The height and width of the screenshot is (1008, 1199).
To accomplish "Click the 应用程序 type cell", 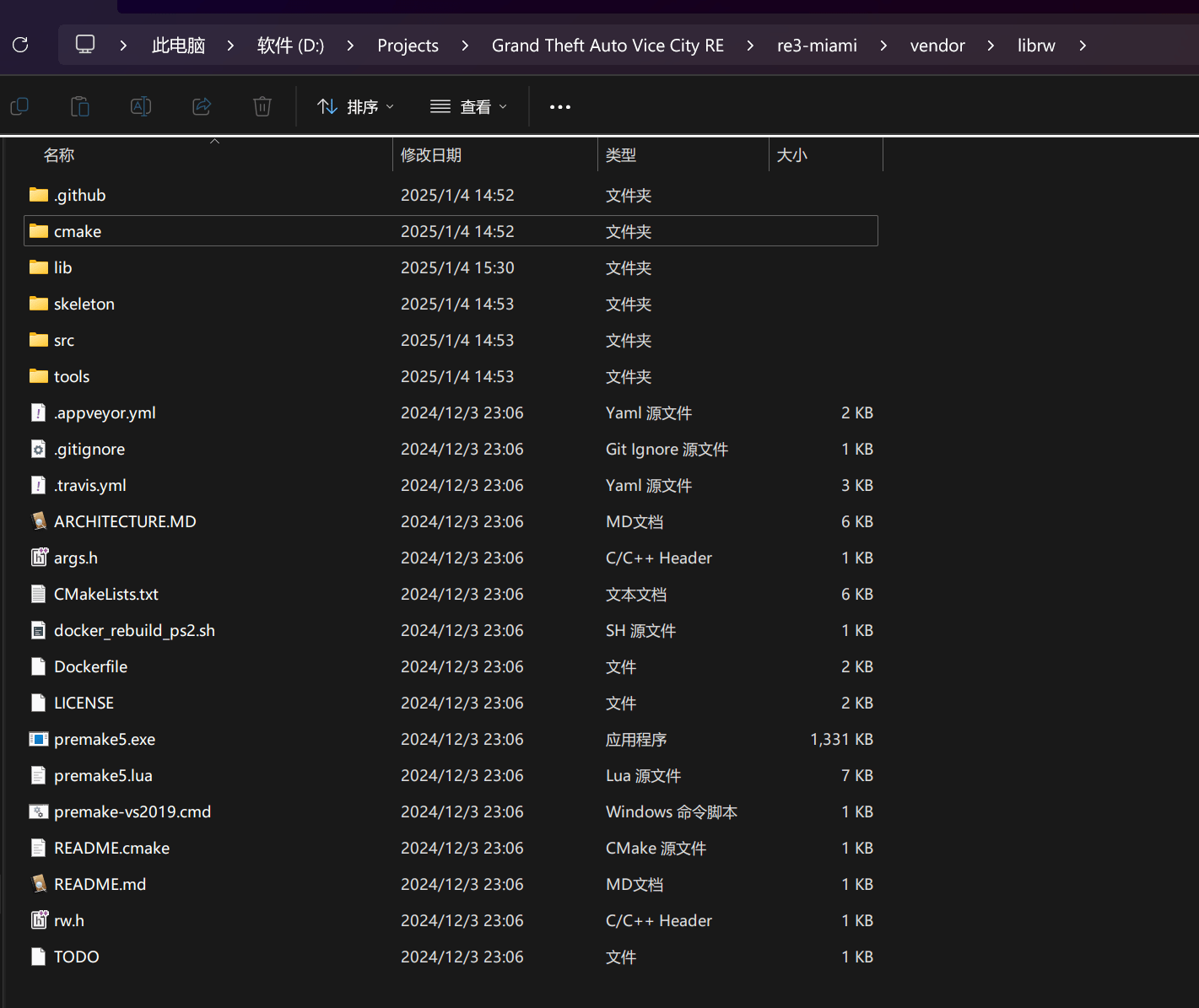I will pyautogui.click(x=636, y=739).
